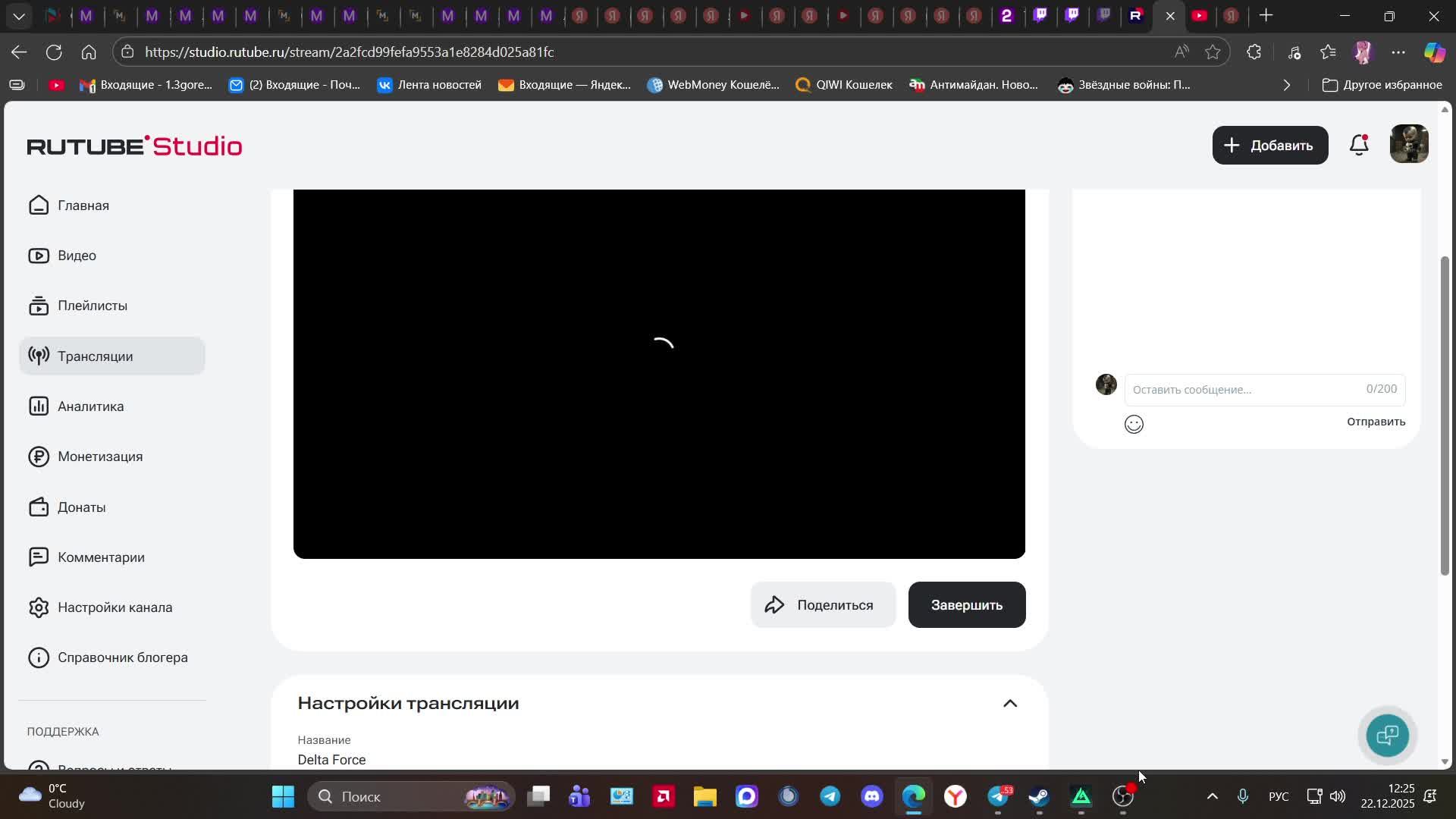Reload the page
The width and height of the screenshot is (1456, 819).
(54, 52)
